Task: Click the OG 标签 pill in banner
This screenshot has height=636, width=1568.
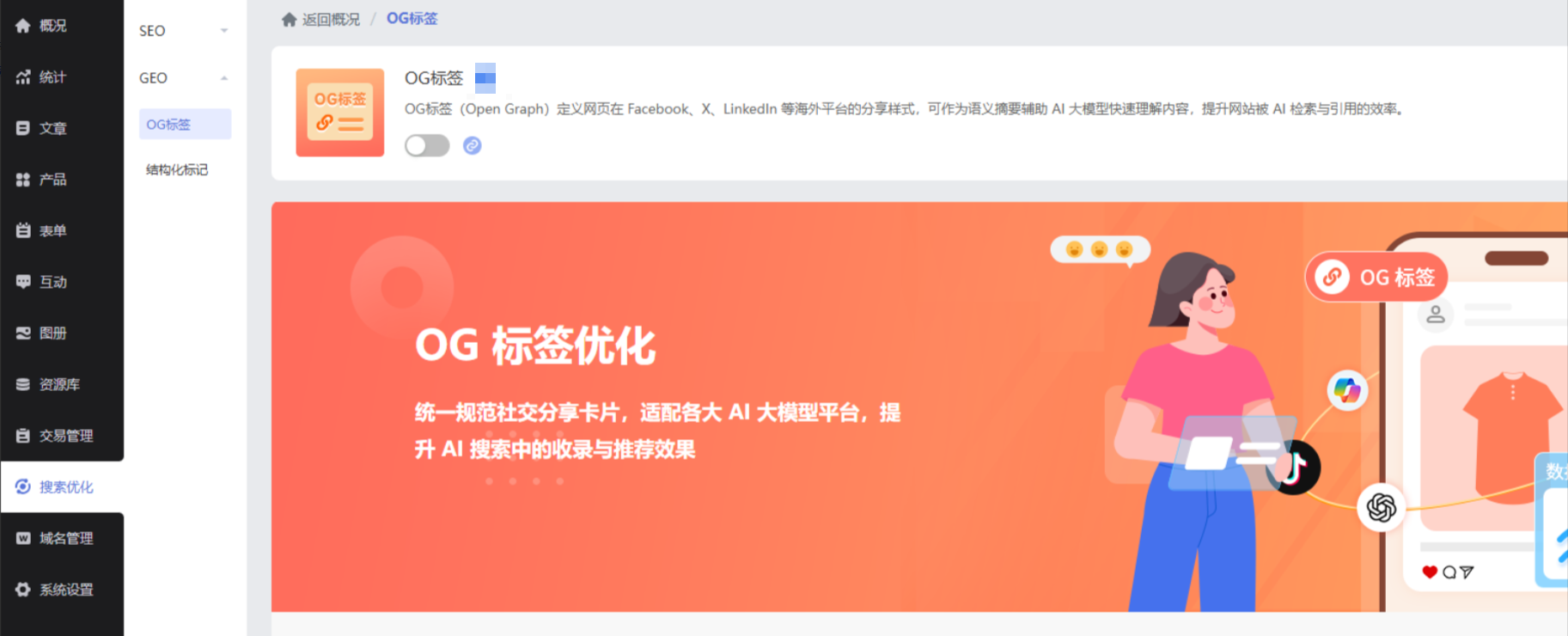Action: point(1376,278)
